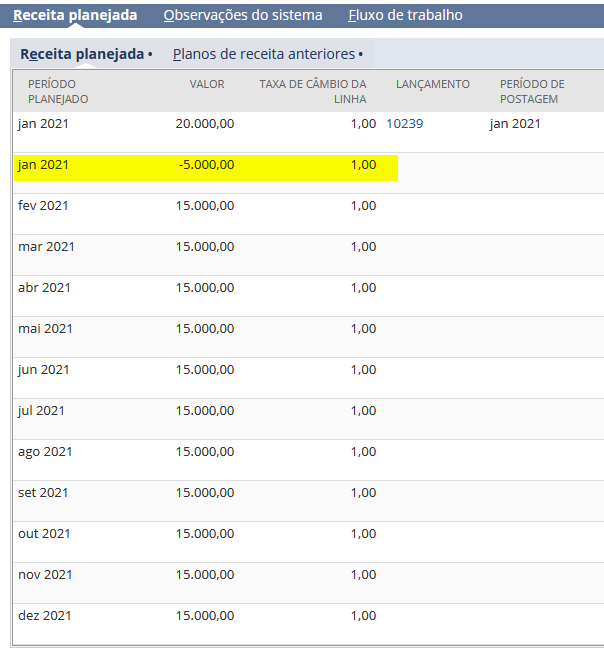Select the 20.000,00 value cell
Viewport: 604px width, 656px height.
(205, 124)
